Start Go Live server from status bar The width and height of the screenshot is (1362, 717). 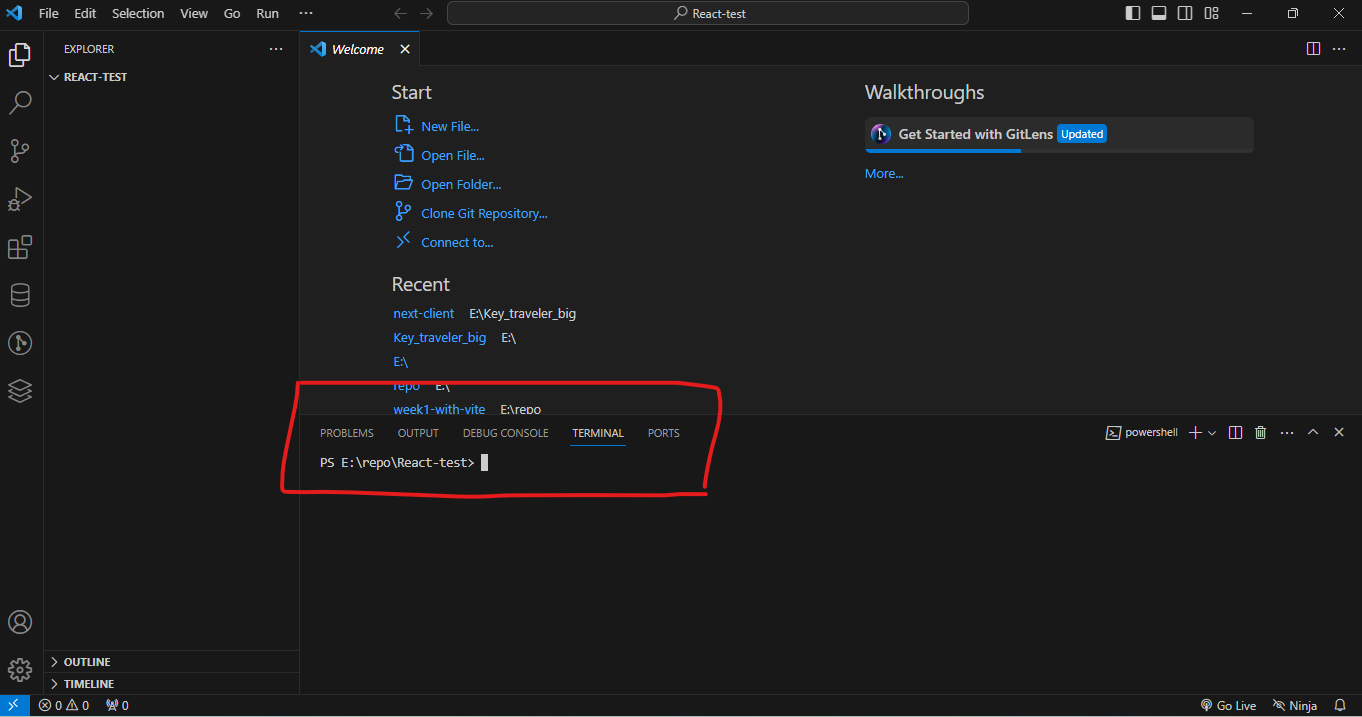coord(1228,705)
